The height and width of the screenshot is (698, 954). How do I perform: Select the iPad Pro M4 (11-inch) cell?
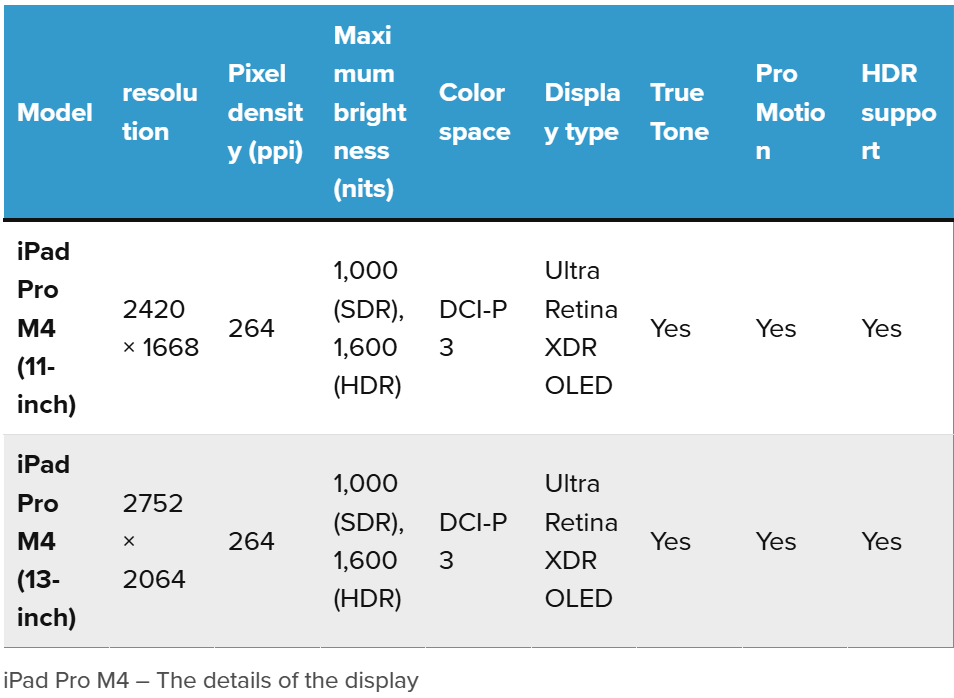click(47, 328)
